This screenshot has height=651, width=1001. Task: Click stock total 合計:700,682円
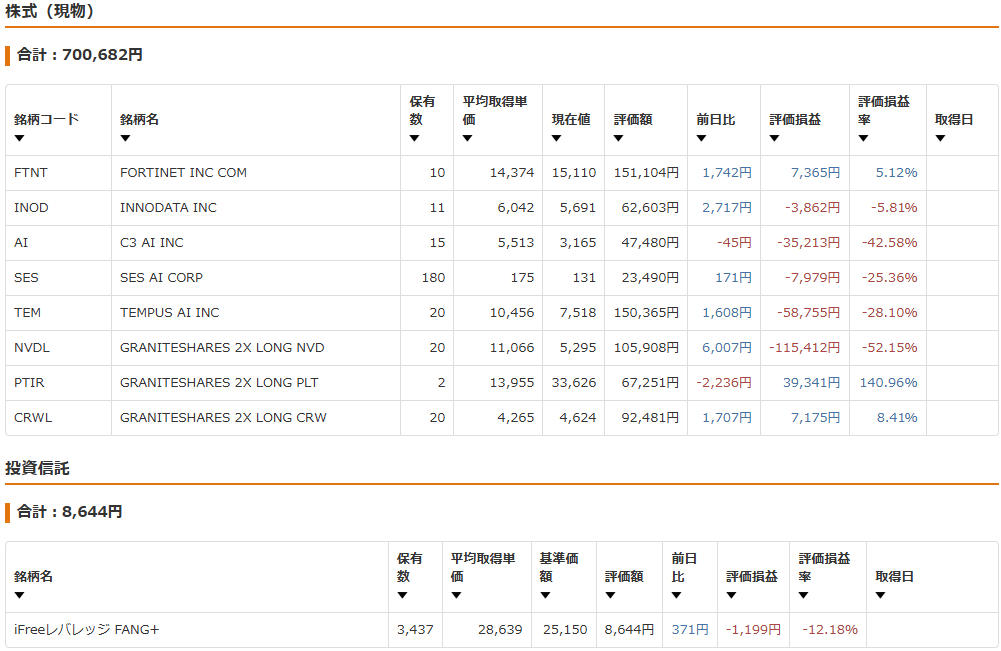[x=80, y=55]
